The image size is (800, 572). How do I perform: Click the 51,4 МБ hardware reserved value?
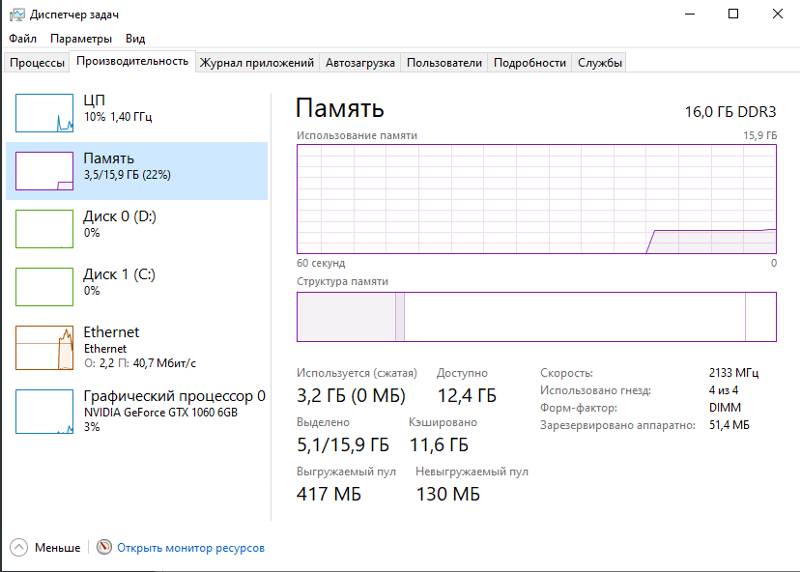(729, 425)
